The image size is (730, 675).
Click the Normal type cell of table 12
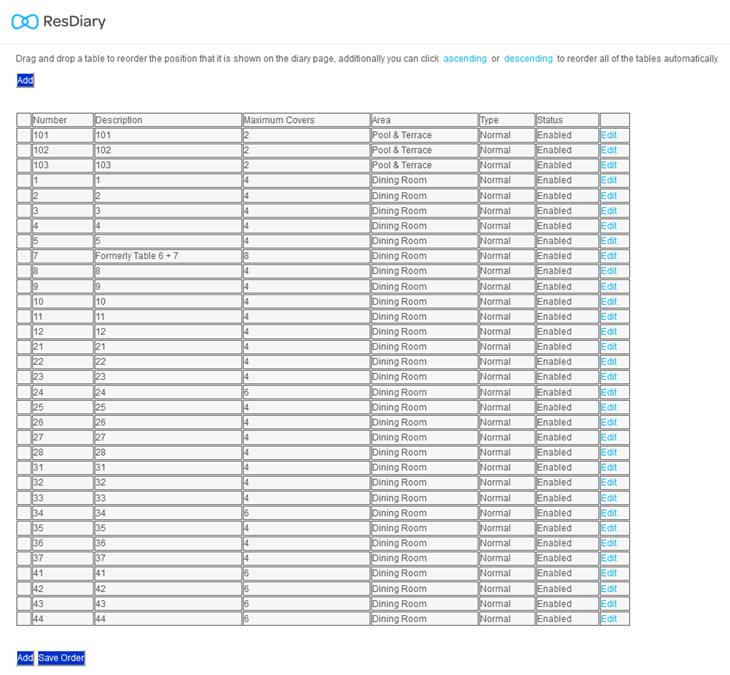click(x=507, y=331)
